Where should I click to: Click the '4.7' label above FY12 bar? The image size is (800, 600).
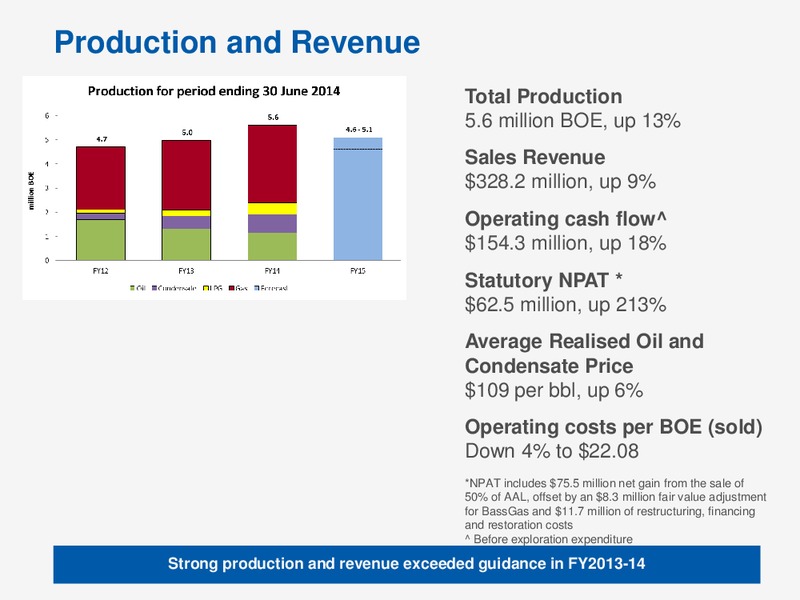coord(102,139)
